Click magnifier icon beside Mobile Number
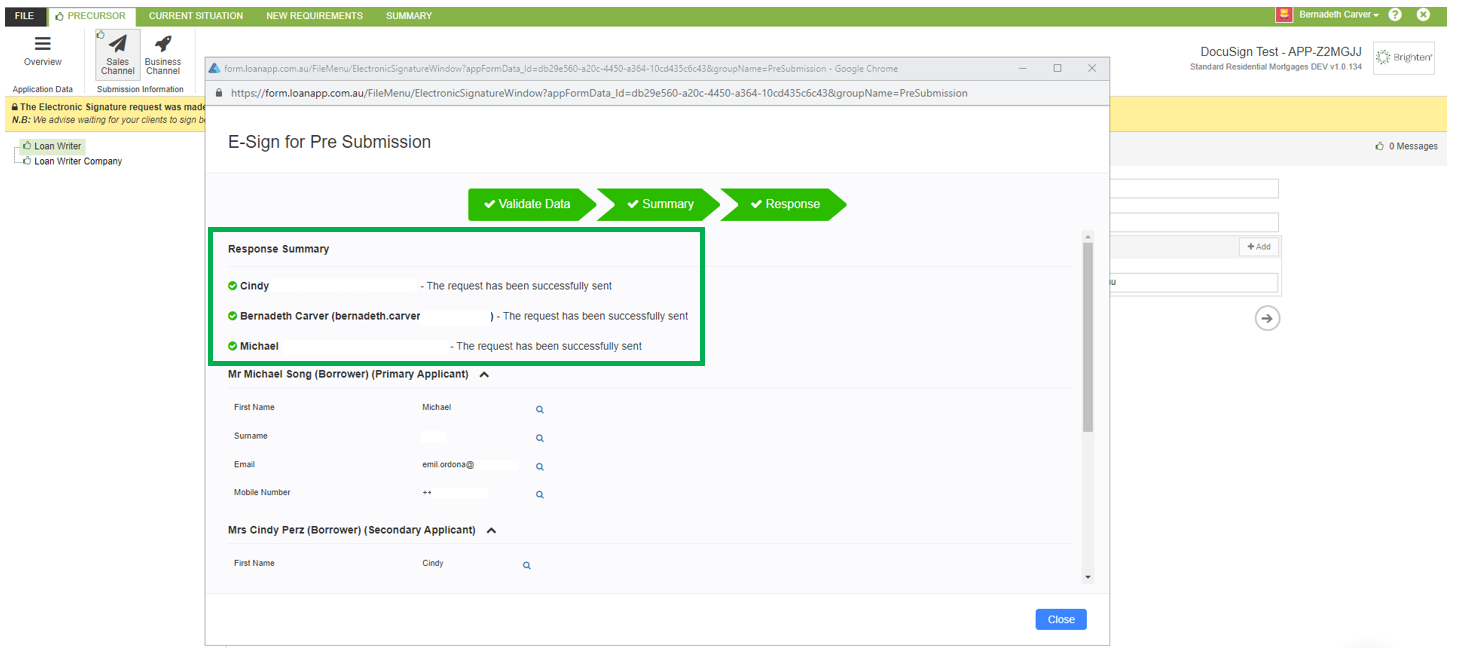Viewport: 1458px width, 658px height. tap(540, 494)
